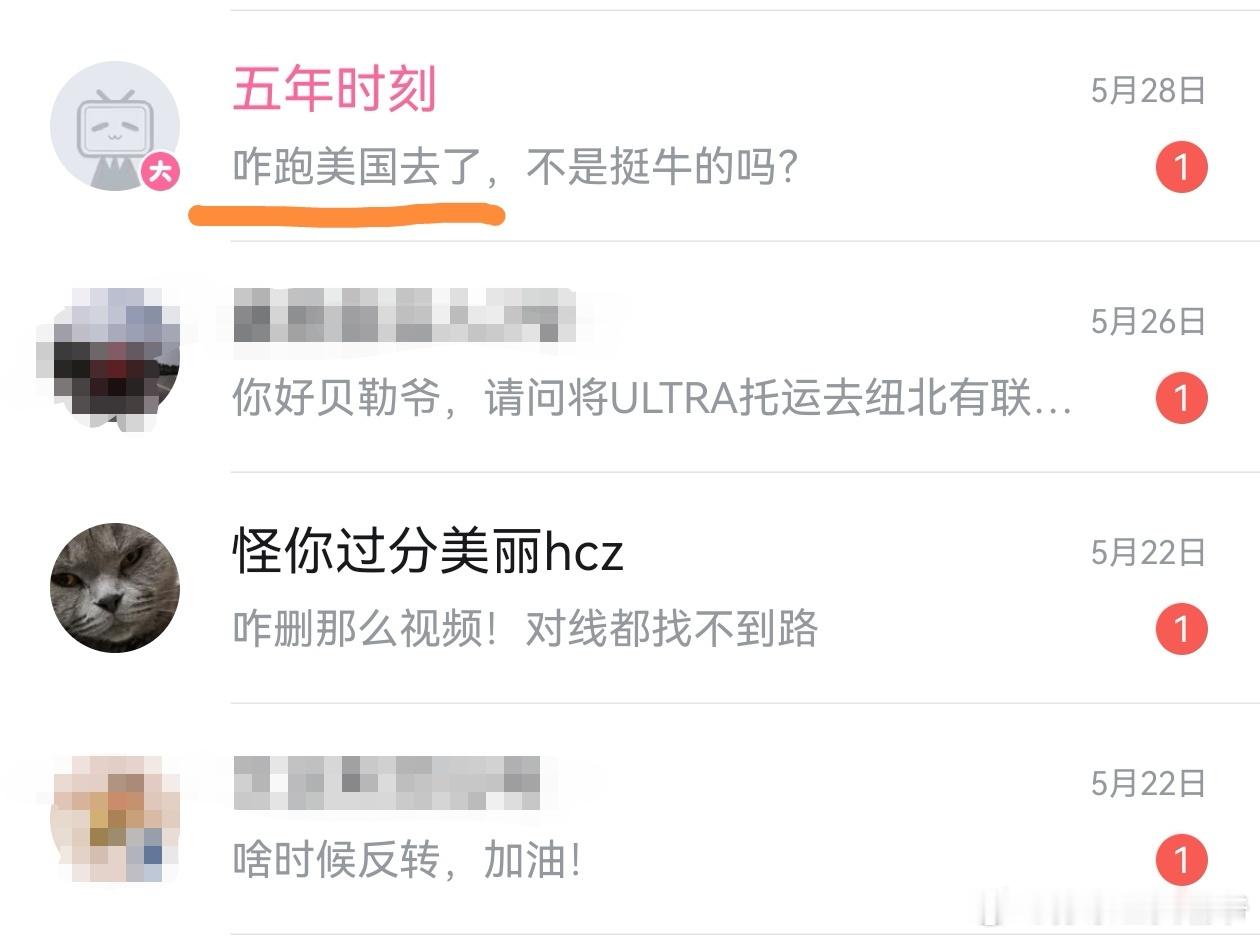Screen dimensions: 1260x939
Task: Open message 咋删那么视频！对线都找不到路
Action: click(525, 630)
